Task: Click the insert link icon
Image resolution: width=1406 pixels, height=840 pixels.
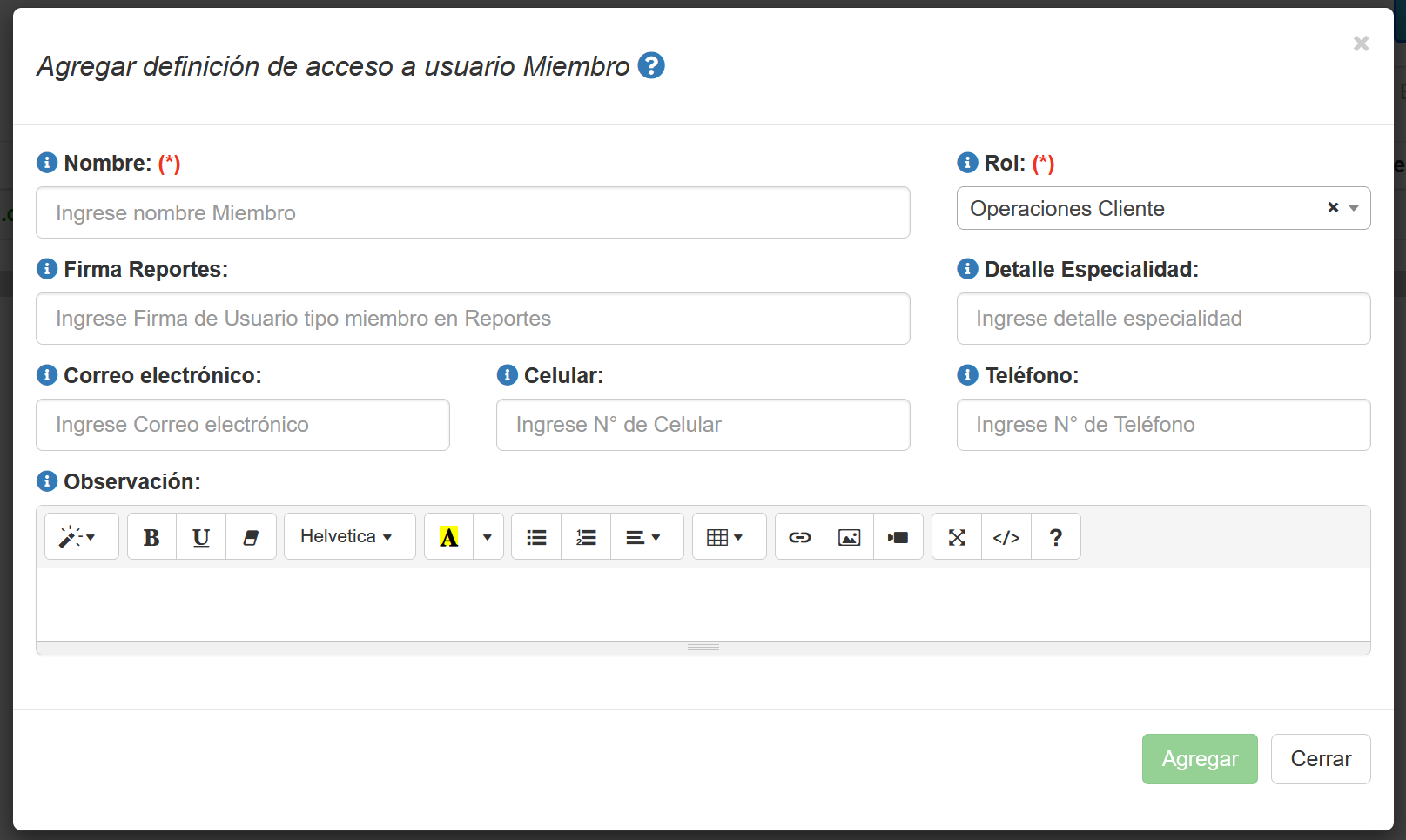Action: [x=799, y=537]
